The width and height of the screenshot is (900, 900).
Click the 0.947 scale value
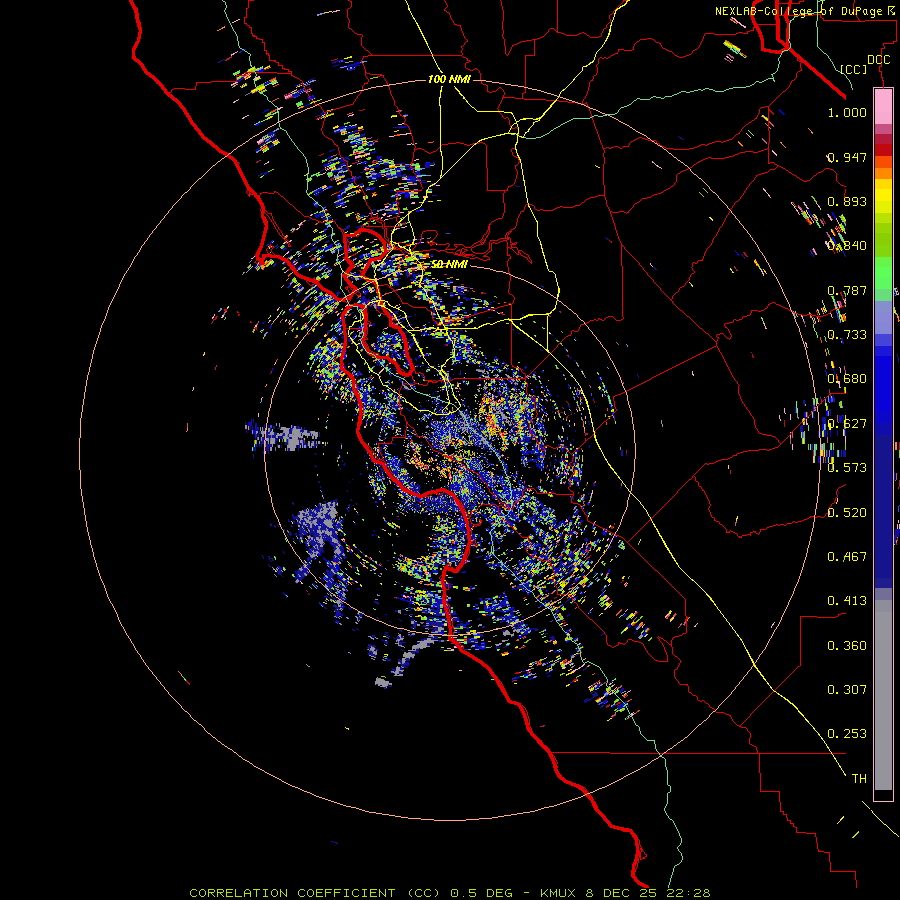(847, 157)
